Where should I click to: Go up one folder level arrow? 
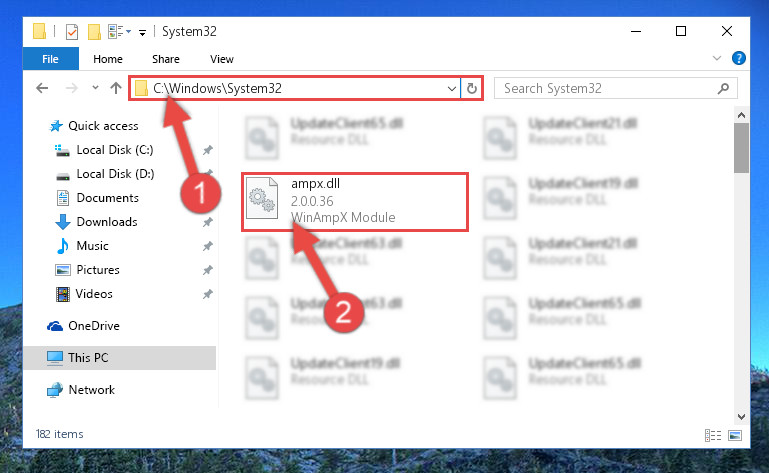[x=116, y=88]
